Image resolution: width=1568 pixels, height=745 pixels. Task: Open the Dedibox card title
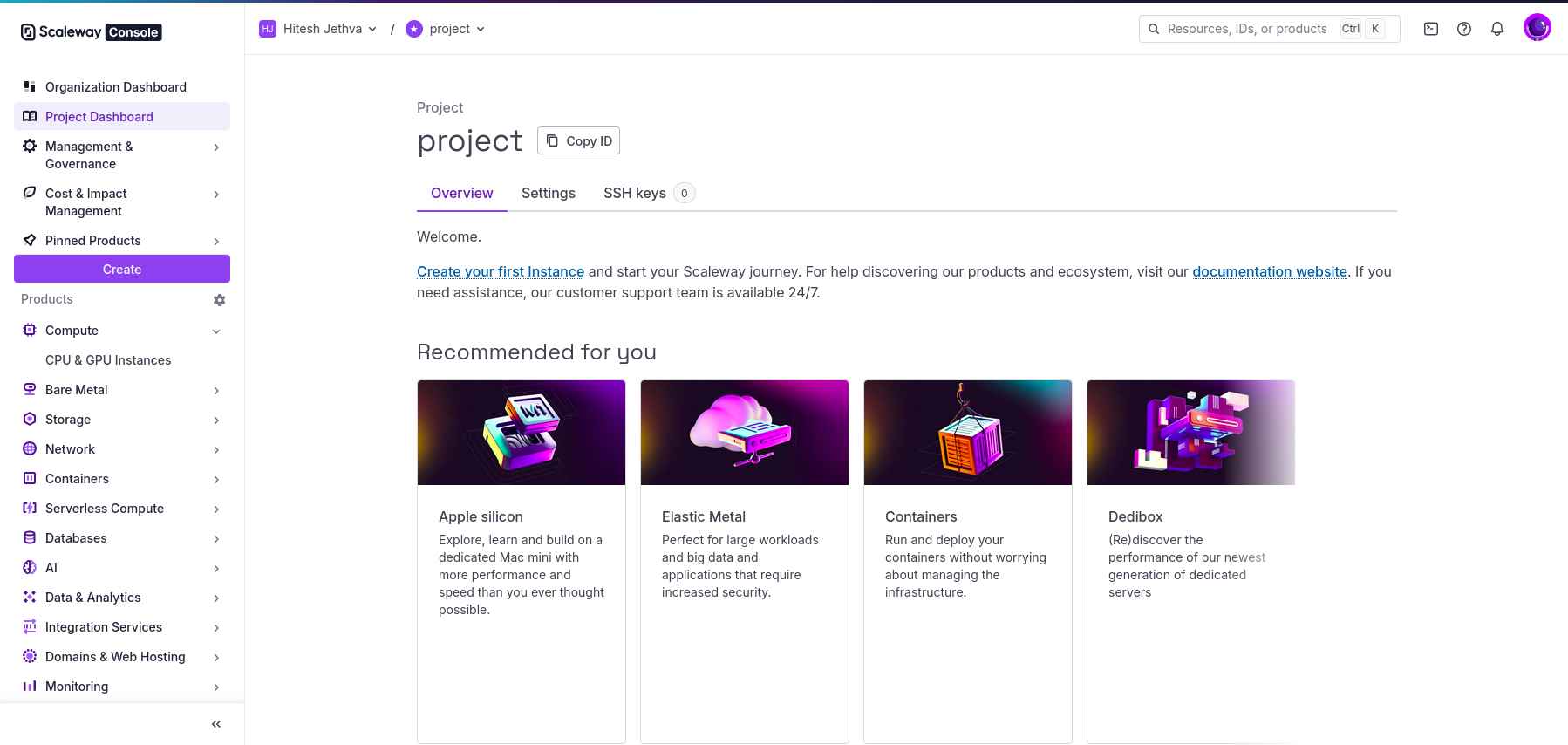point(1135,516)
